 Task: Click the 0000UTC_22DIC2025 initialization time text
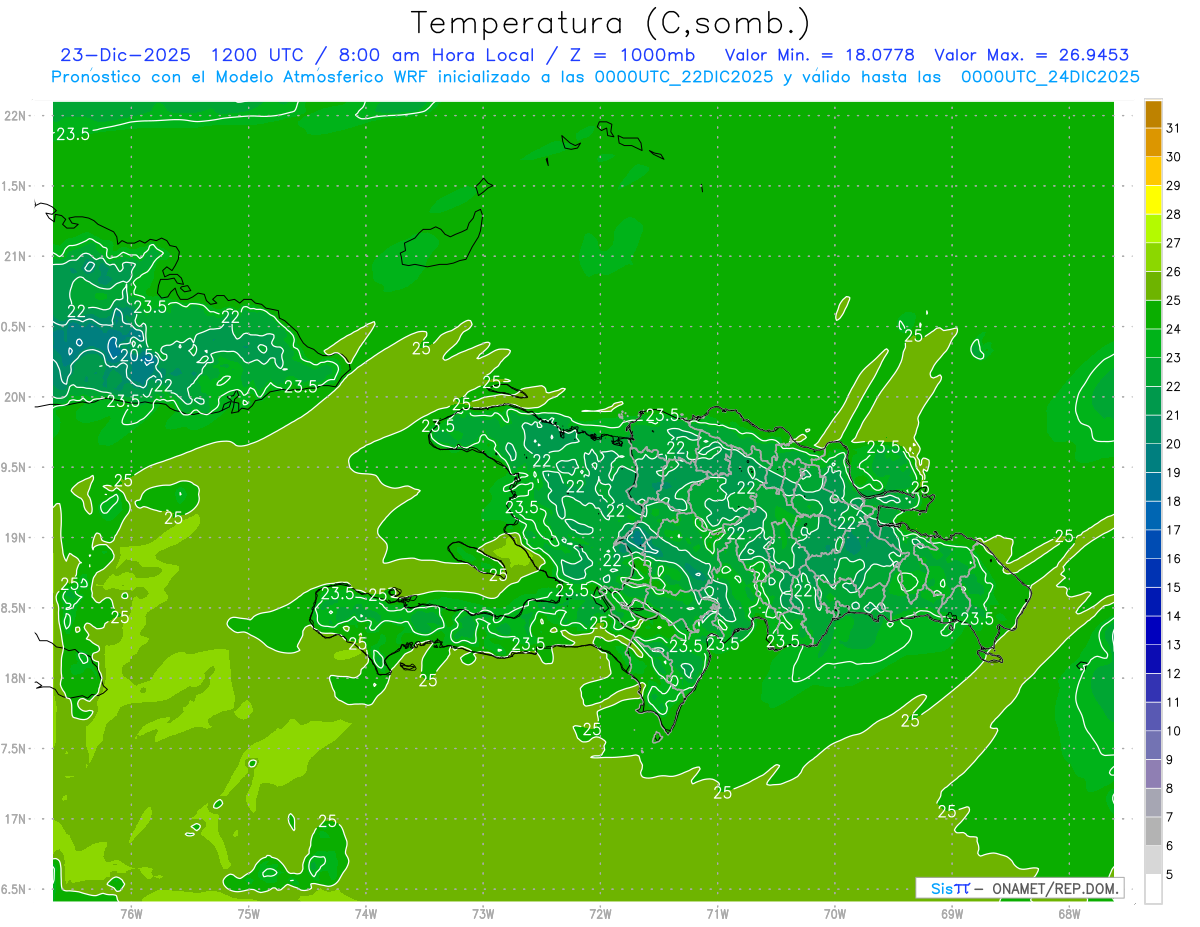pyautogui.click(x=684, y=77)
